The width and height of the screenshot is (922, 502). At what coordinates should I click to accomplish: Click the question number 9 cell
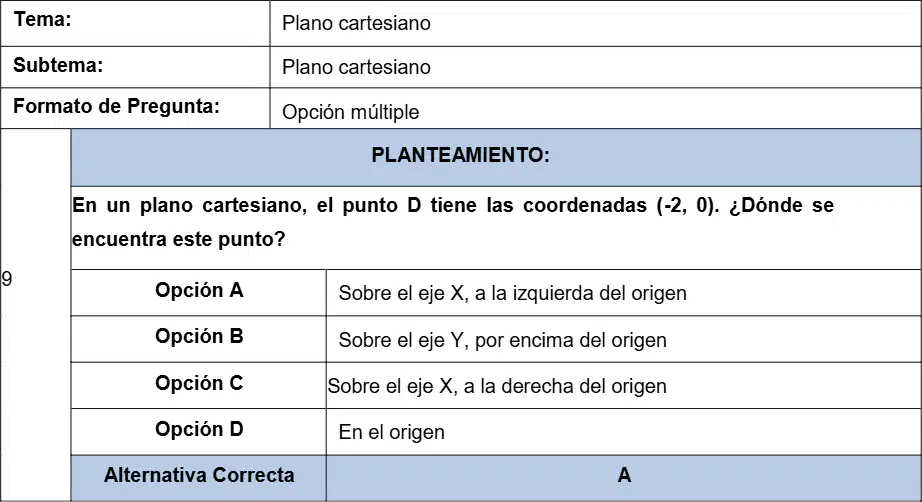coord(35,314)
